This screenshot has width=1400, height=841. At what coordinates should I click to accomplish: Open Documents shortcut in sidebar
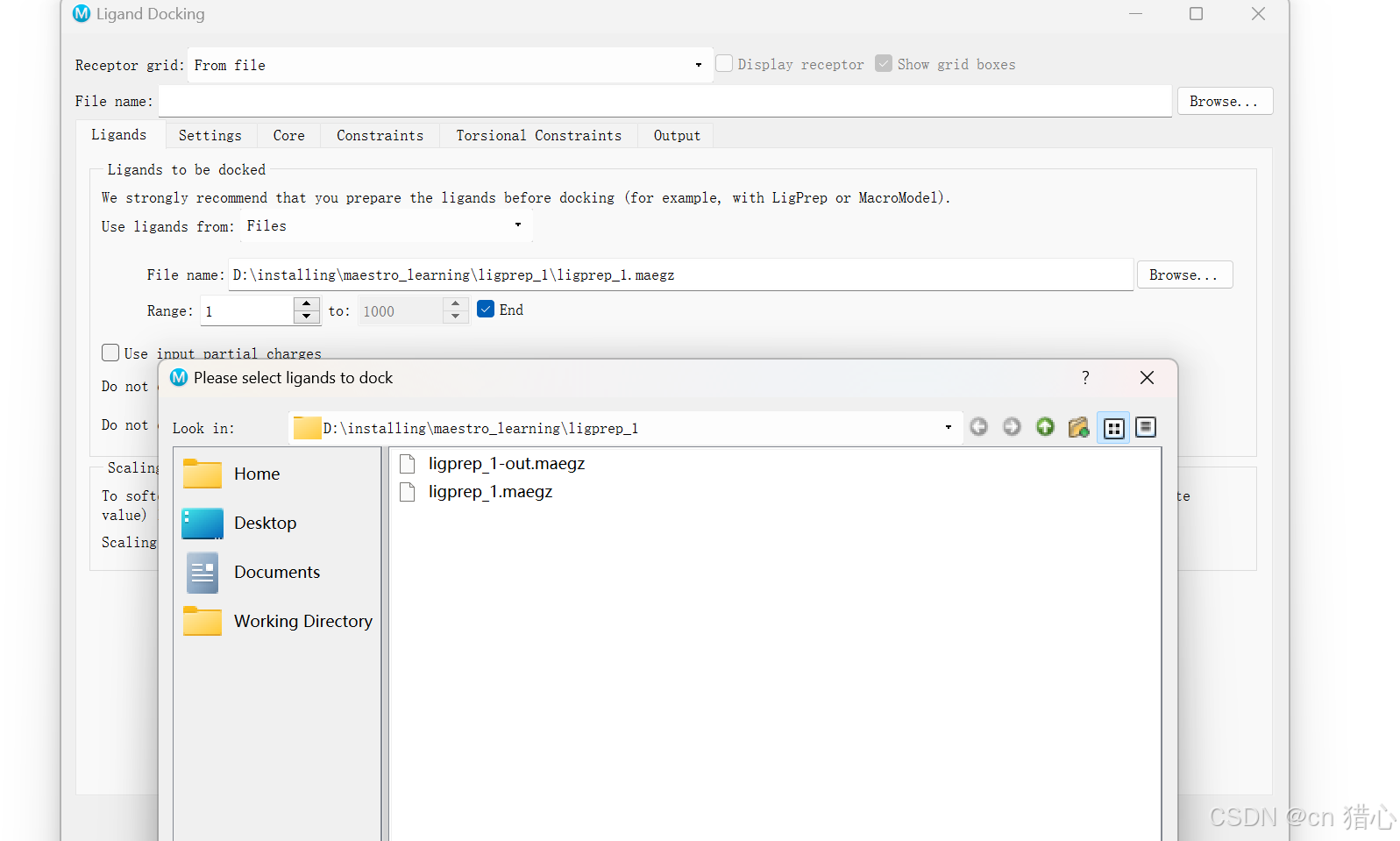click(252, 572)
